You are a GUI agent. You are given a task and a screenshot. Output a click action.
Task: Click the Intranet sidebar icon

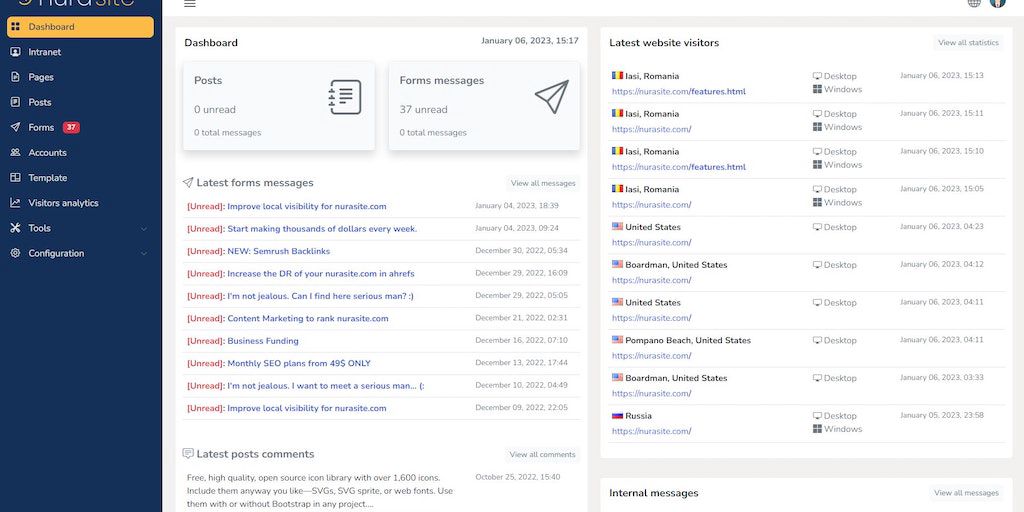click(15, 52)
